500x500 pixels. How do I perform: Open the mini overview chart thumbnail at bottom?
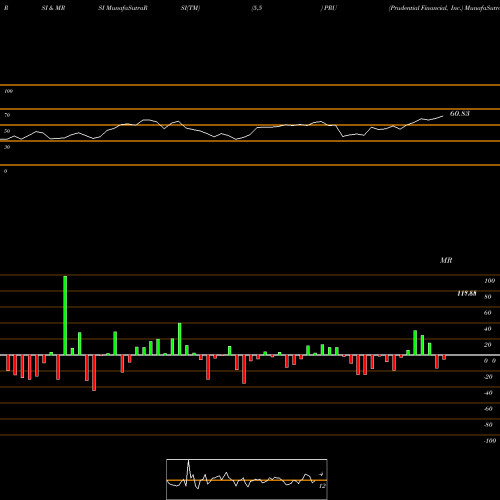247,479
